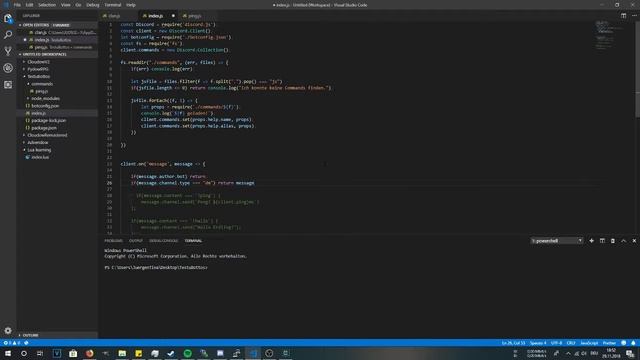The width and height of the screenshot is (640, 360).
Task: Click Prettier in status bar
Action: [609, 343]
